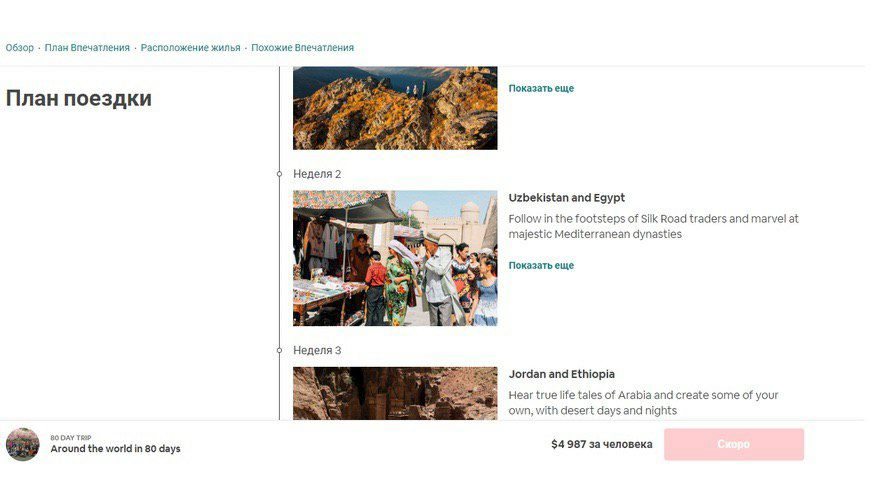Expand Показать еще under Uzbekistan and Egypt

(x=541, y=266)
